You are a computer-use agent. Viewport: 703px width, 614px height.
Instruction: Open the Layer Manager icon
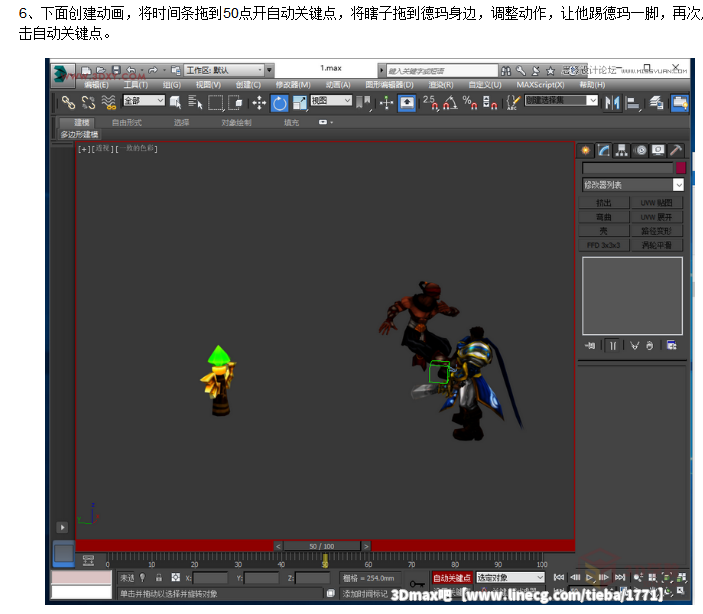(x=656, y=103)
